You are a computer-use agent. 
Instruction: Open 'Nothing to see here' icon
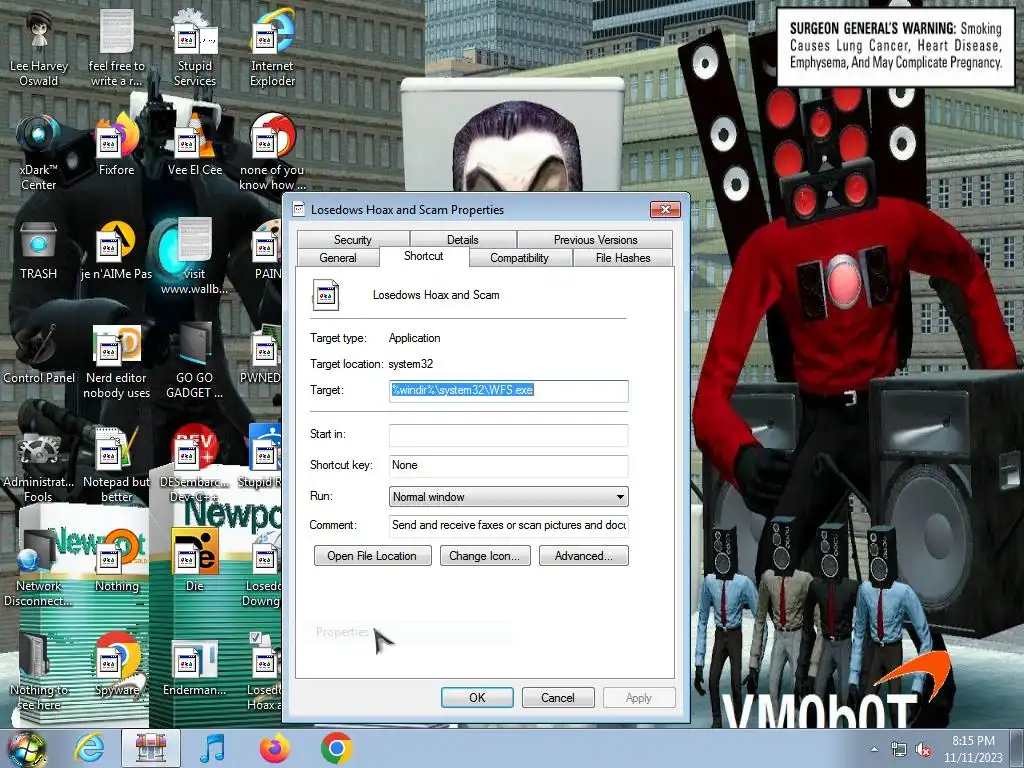pos(39,673)
